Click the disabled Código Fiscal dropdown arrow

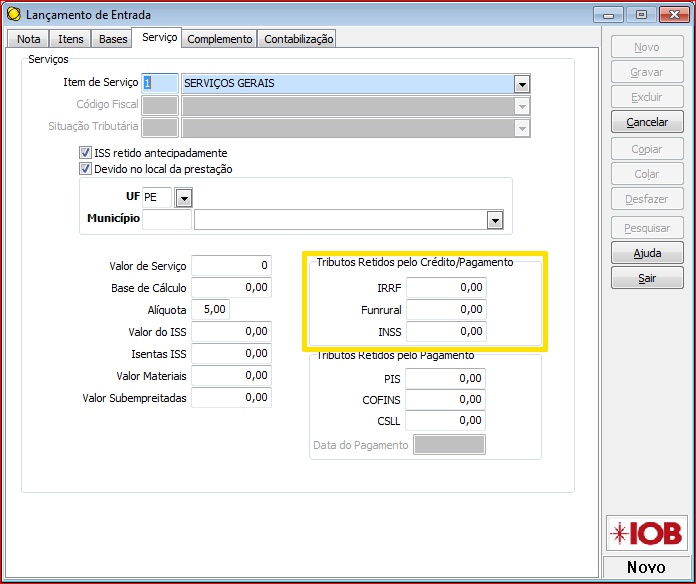pos(522,106)
